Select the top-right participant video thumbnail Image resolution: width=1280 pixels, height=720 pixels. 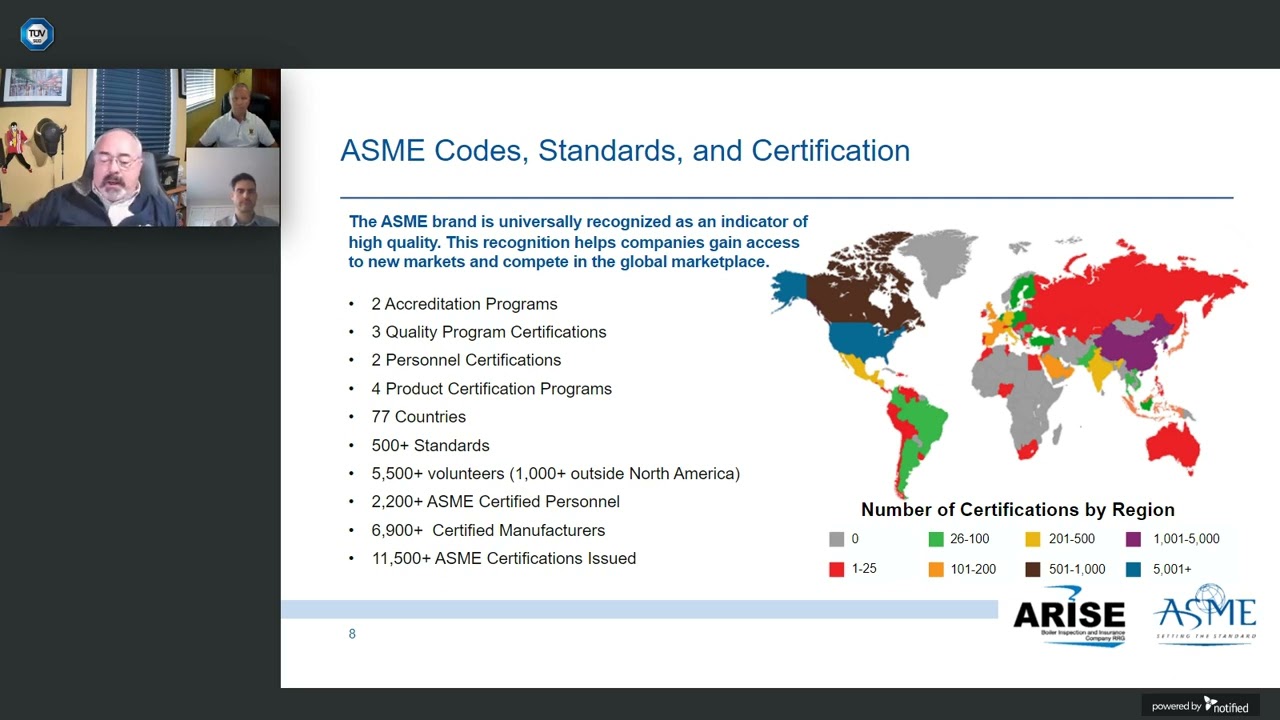[233, 108]
